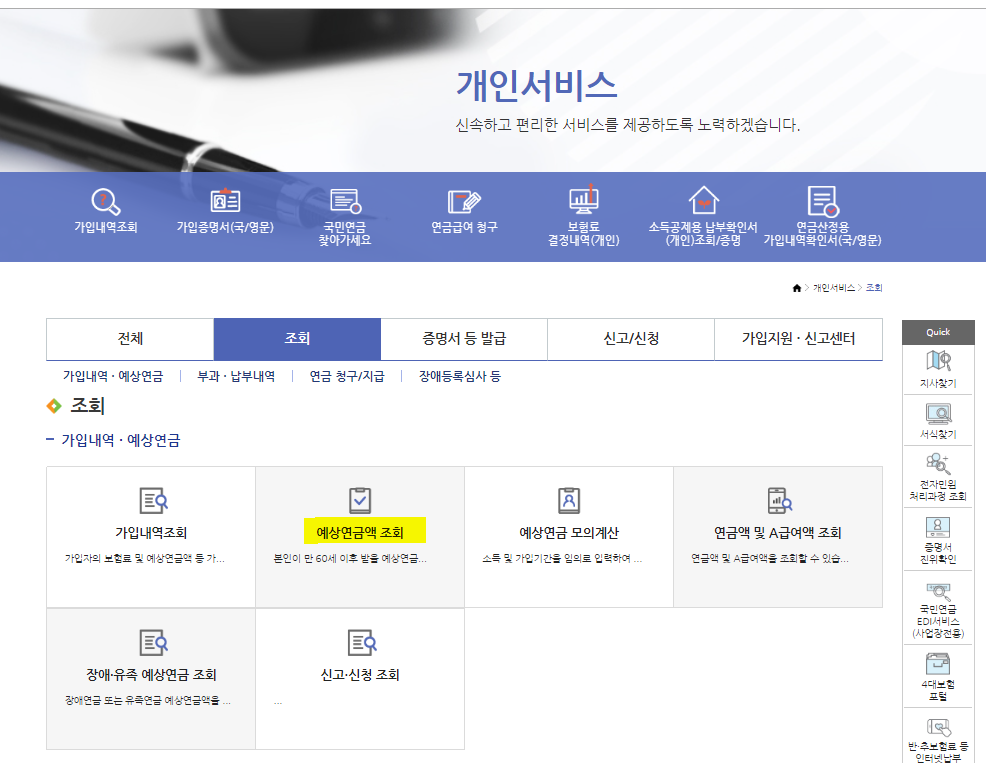This screenshot has height=763, width=986.
Task: Click the 연금산정용 가입내역확인서 document icon
Action: (x=823, y=201)
